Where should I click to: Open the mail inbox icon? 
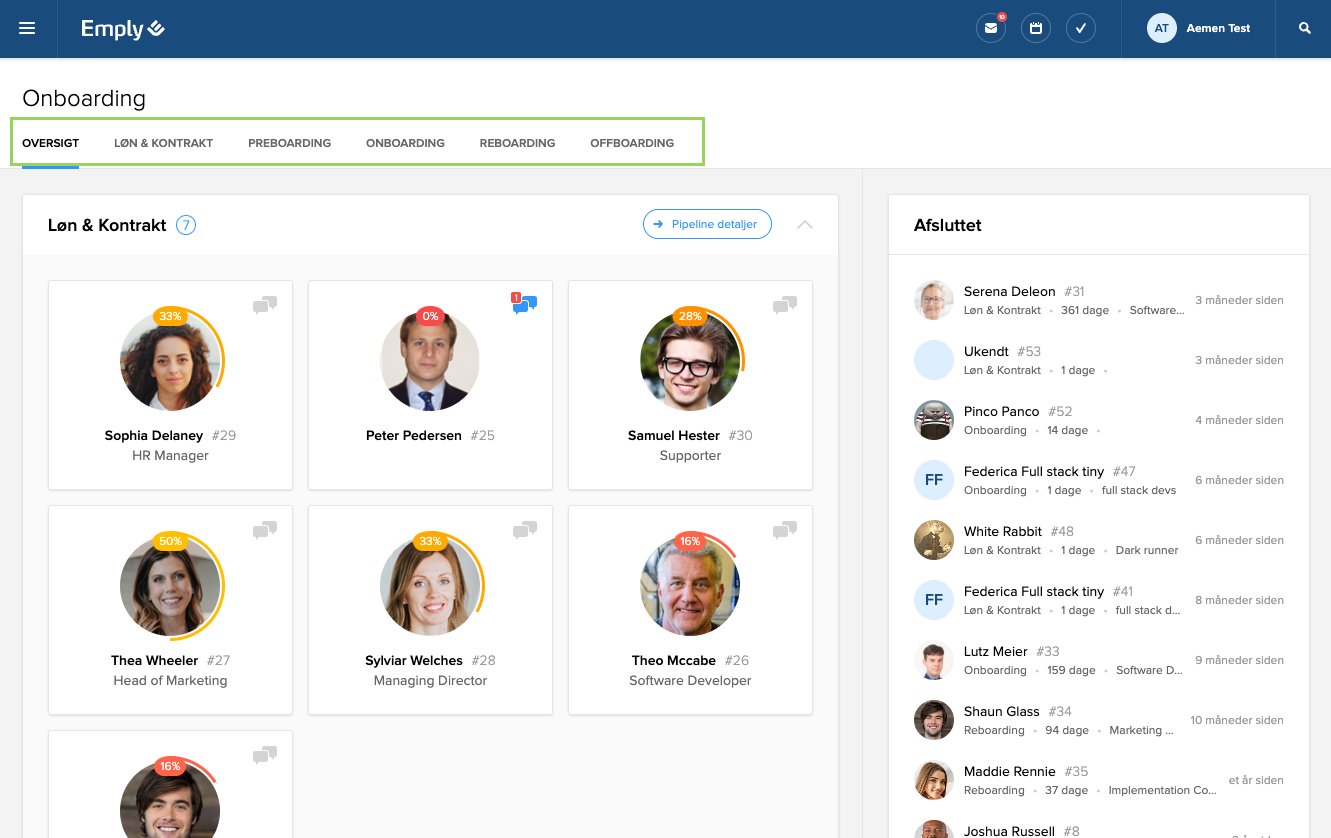[990, 28]
